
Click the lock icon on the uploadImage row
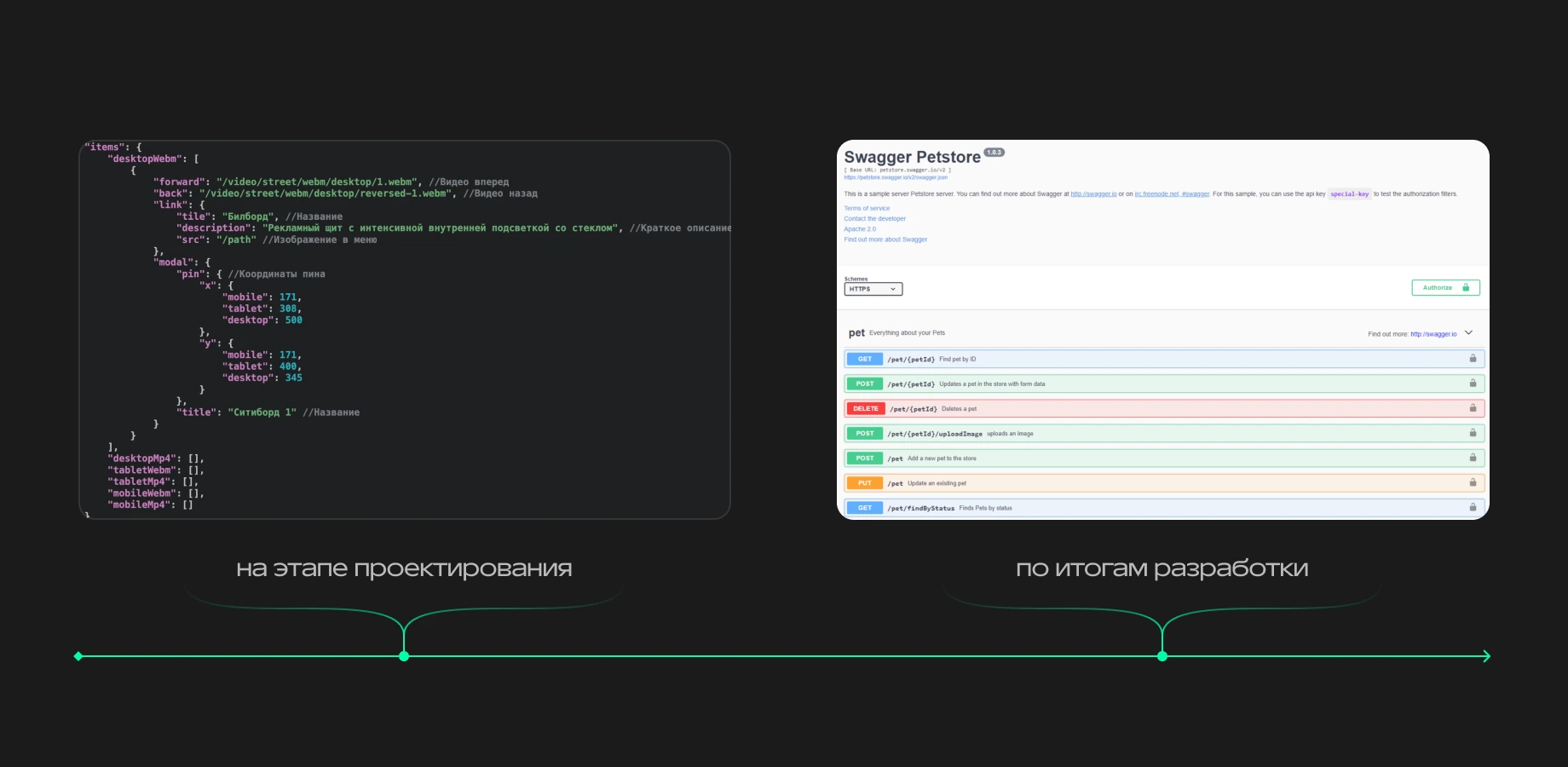click(x=1473, y=433)
